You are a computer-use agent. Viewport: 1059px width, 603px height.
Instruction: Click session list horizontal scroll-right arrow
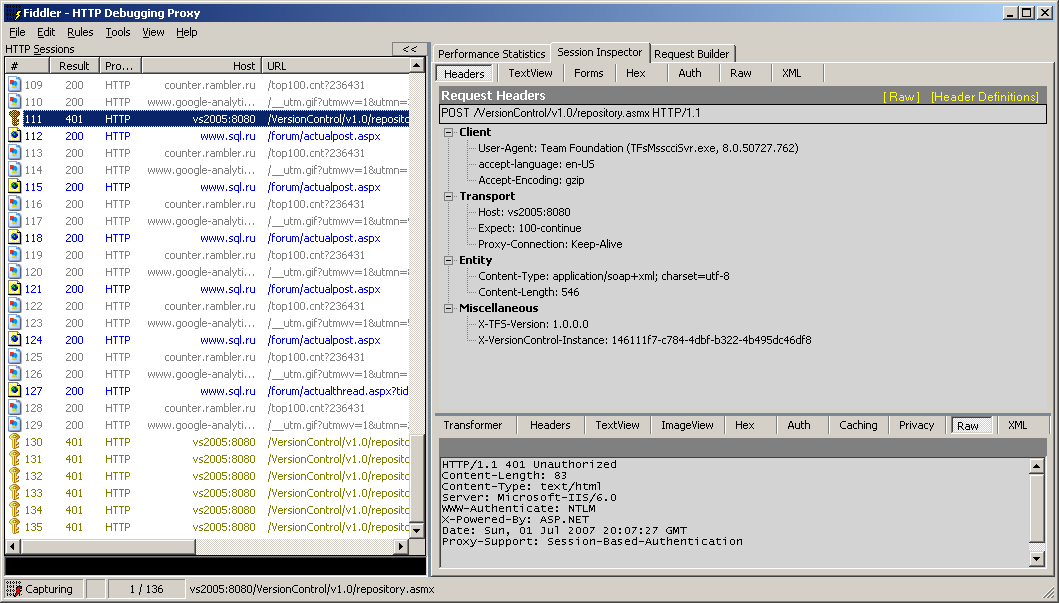coord(401,546)
